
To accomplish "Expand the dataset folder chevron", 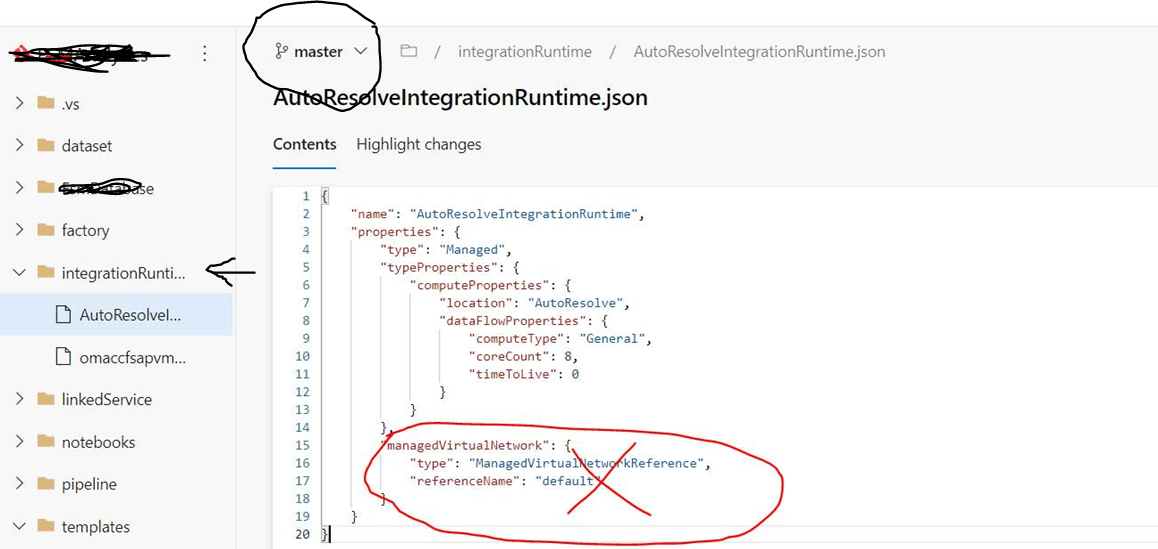I will click(19, 146).
